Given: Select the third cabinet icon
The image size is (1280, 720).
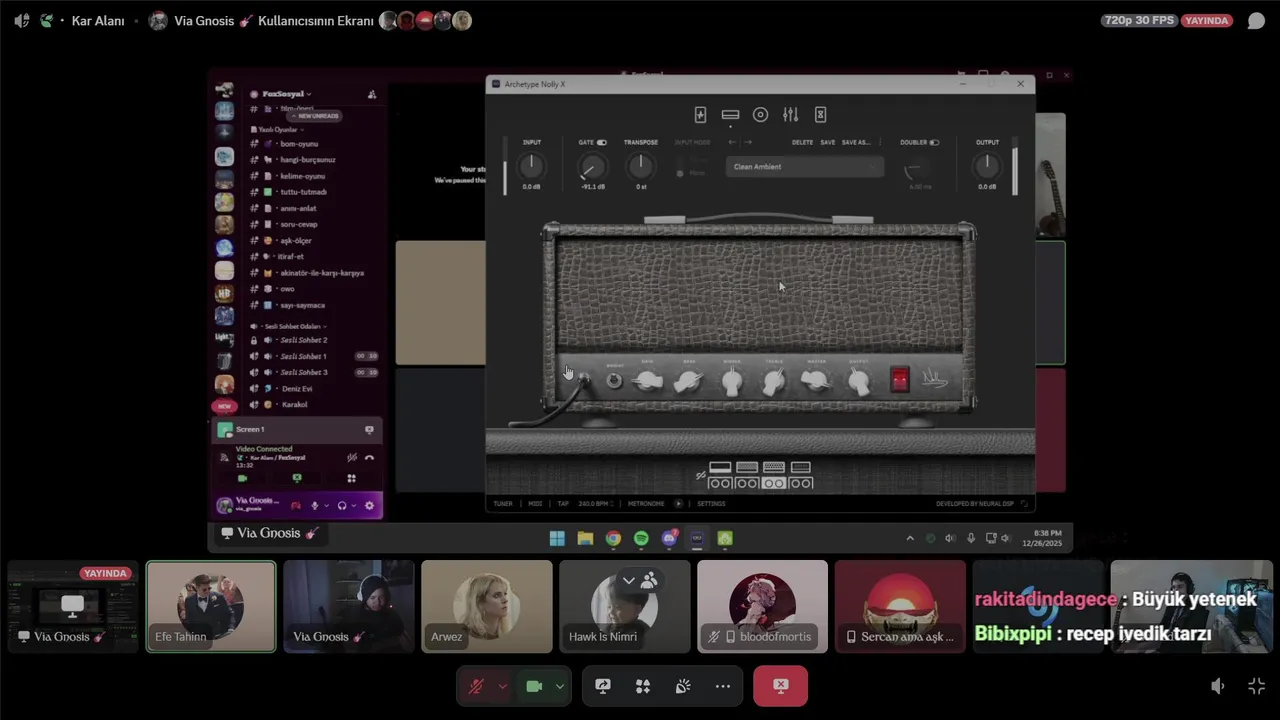Looking at the screenshot, I should [774, 483].
